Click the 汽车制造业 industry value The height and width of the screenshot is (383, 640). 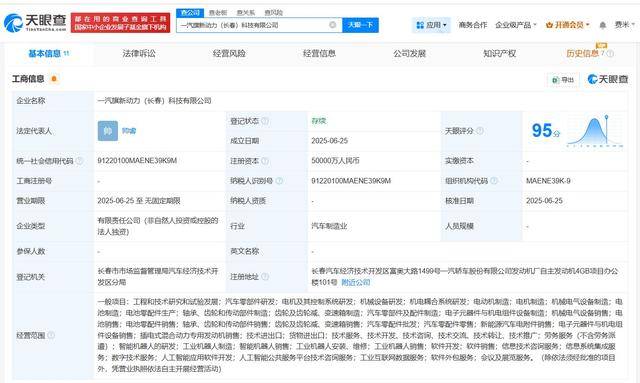[x=329, y=226]
